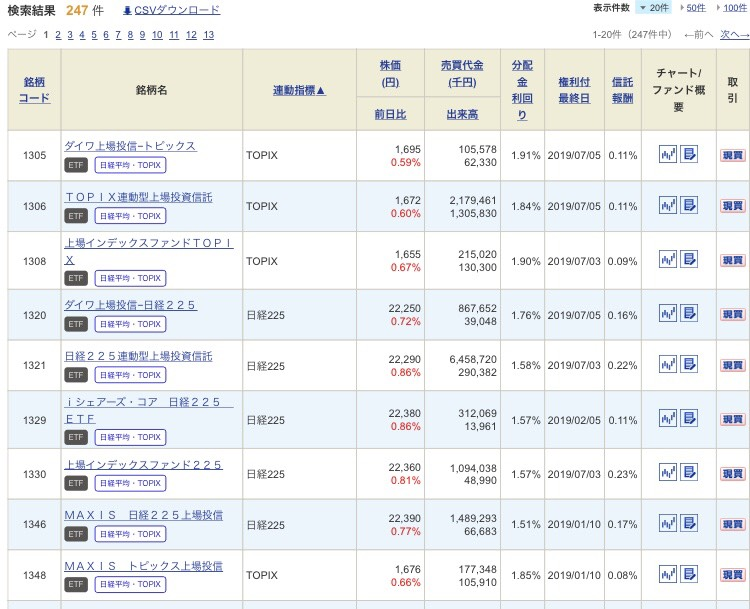Sort by 株価(円) column header
This screenshot has height=609, width=750.
[x=390, y=73]
